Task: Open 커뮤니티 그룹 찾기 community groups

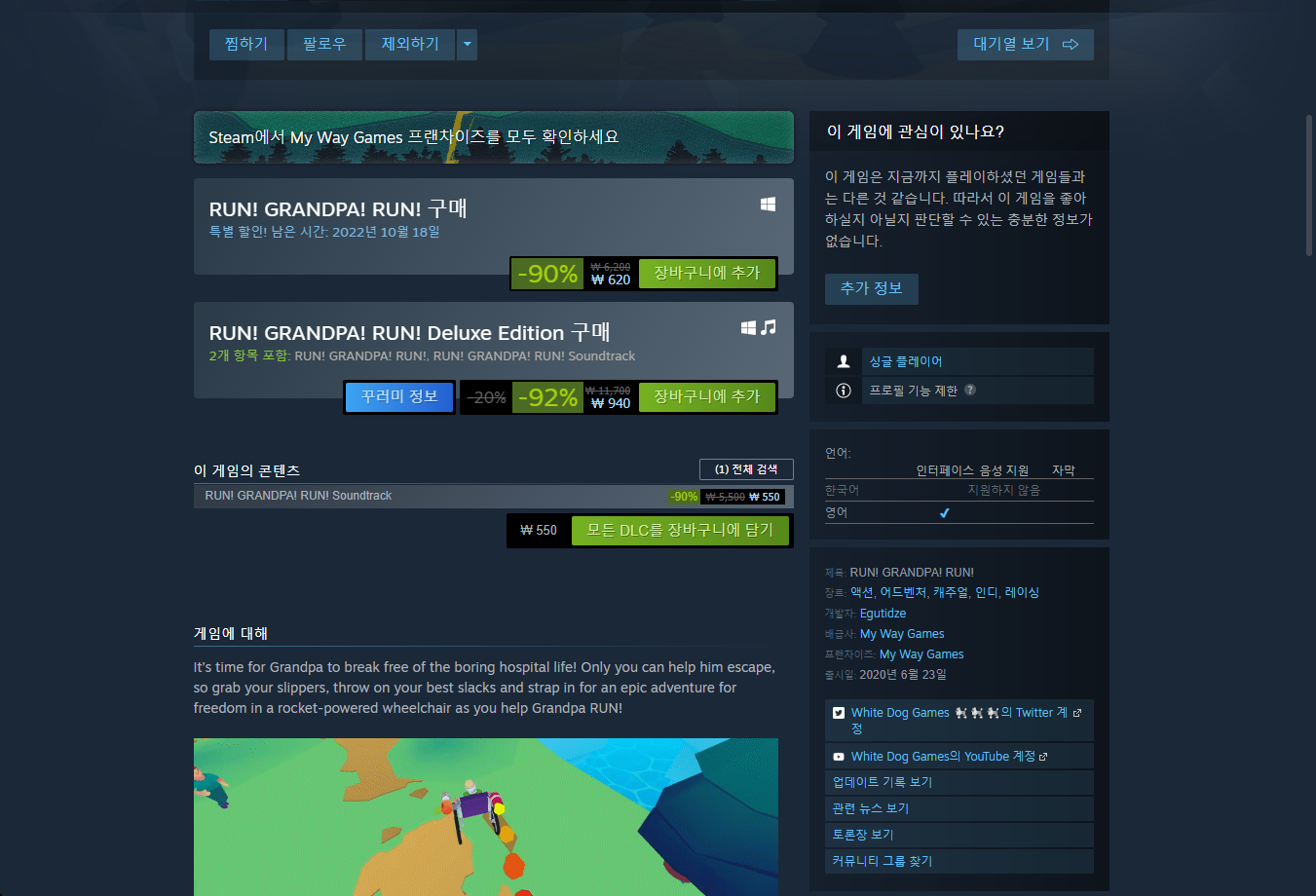Action: [x=959, y=861]
